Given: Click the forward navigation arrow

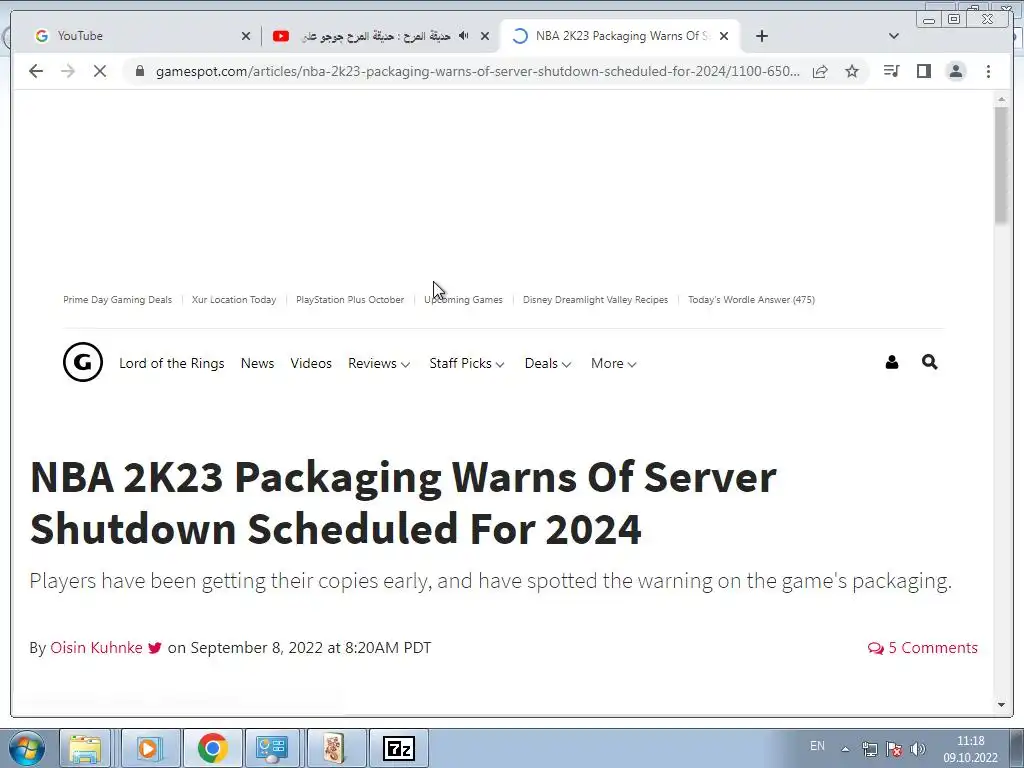Looking at the screenshot, I should pos(68,71).
